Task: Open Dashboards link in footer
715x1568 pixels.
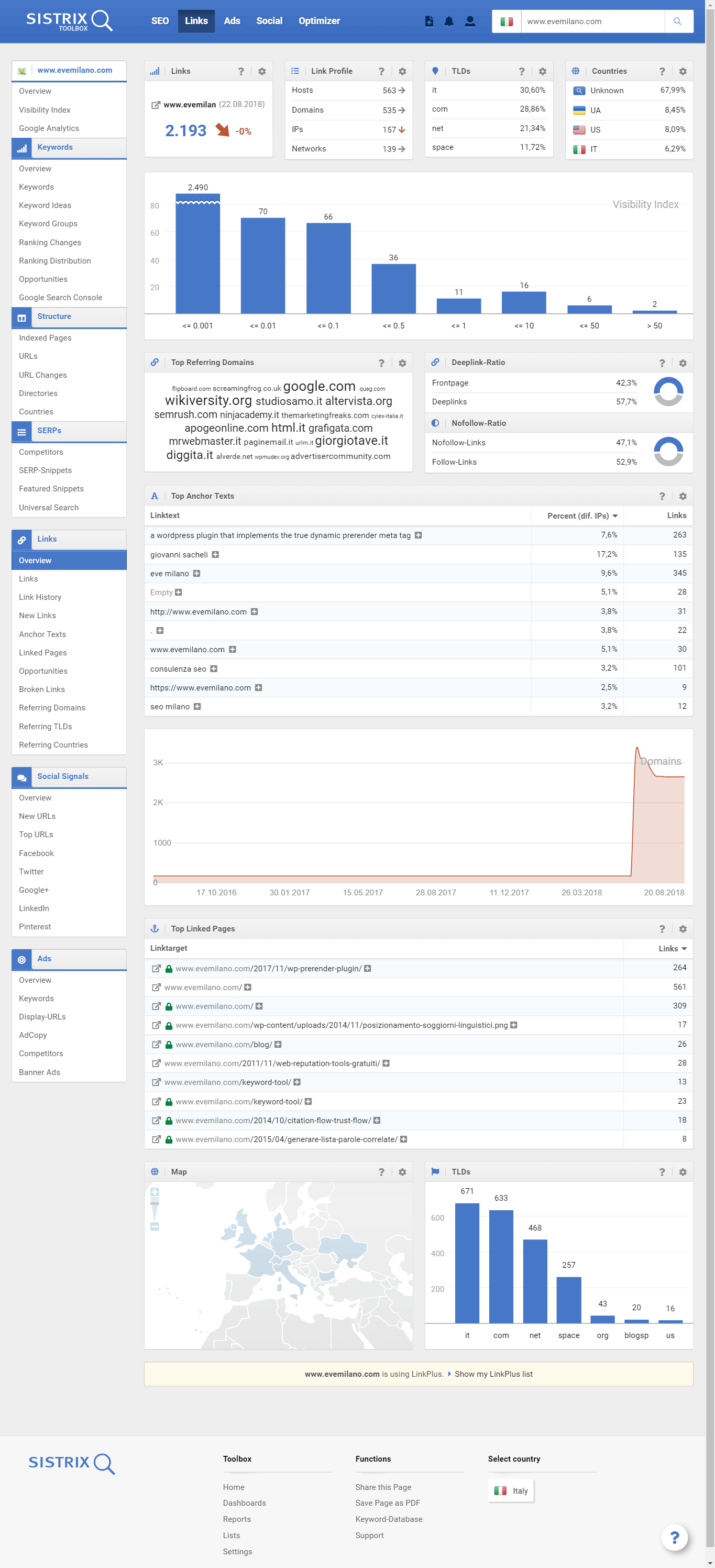Action: (244, 1503)
